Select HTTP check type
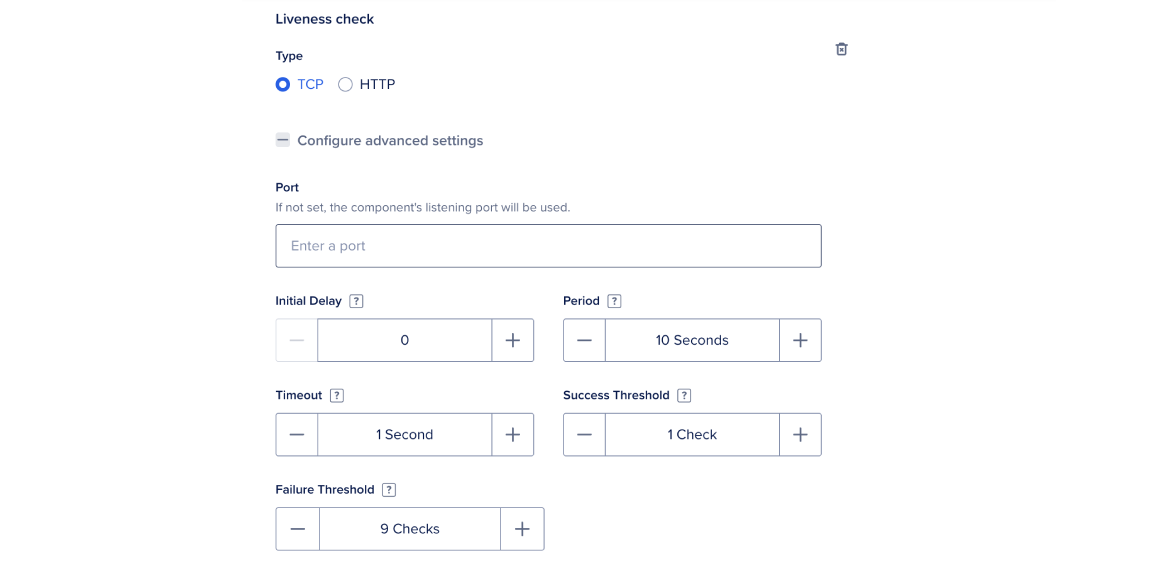This screenshot has width=1150, height=572. pyautogui.click(x=346, y=85)
